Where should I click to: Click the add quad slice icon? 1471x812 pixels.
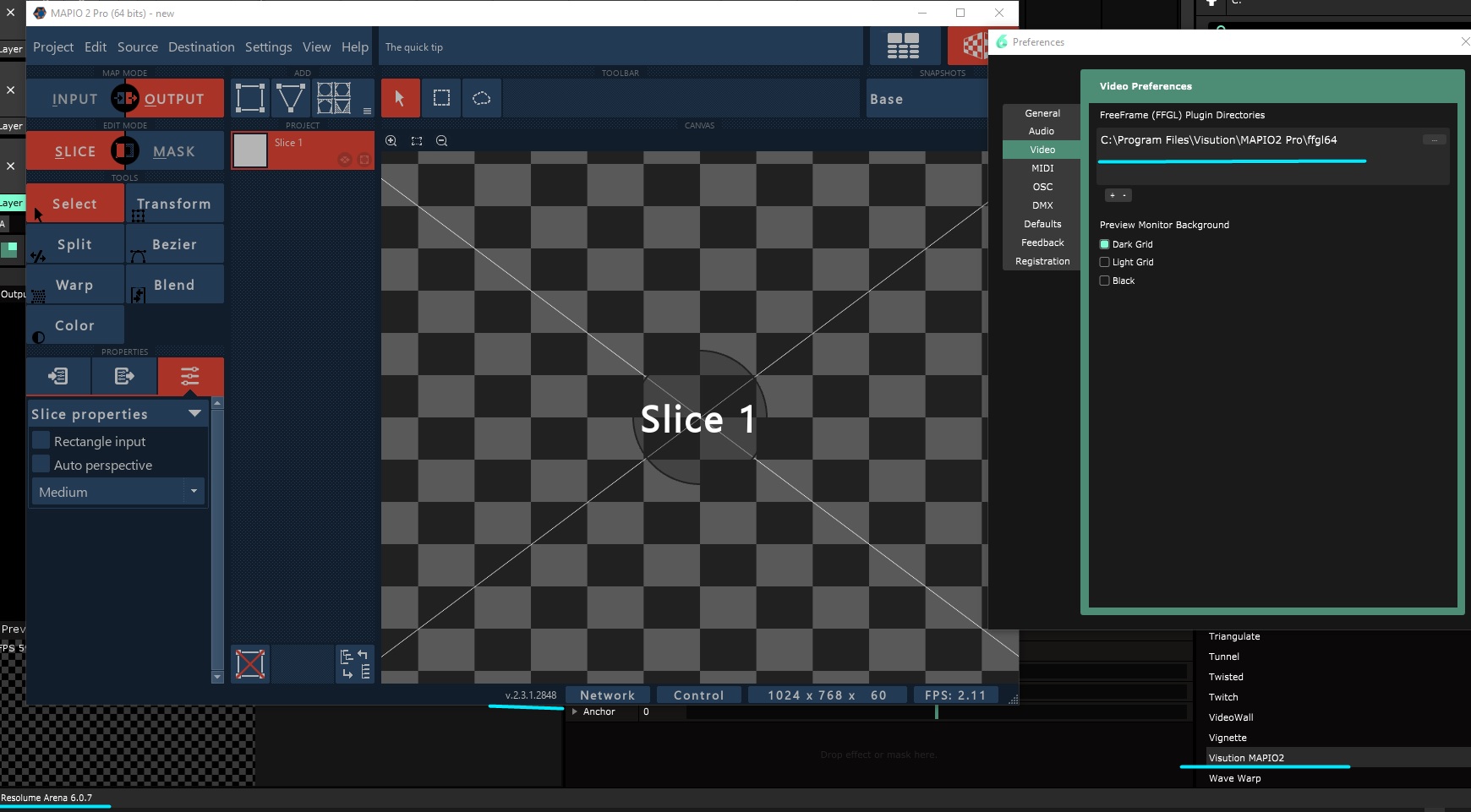[249, 98]
